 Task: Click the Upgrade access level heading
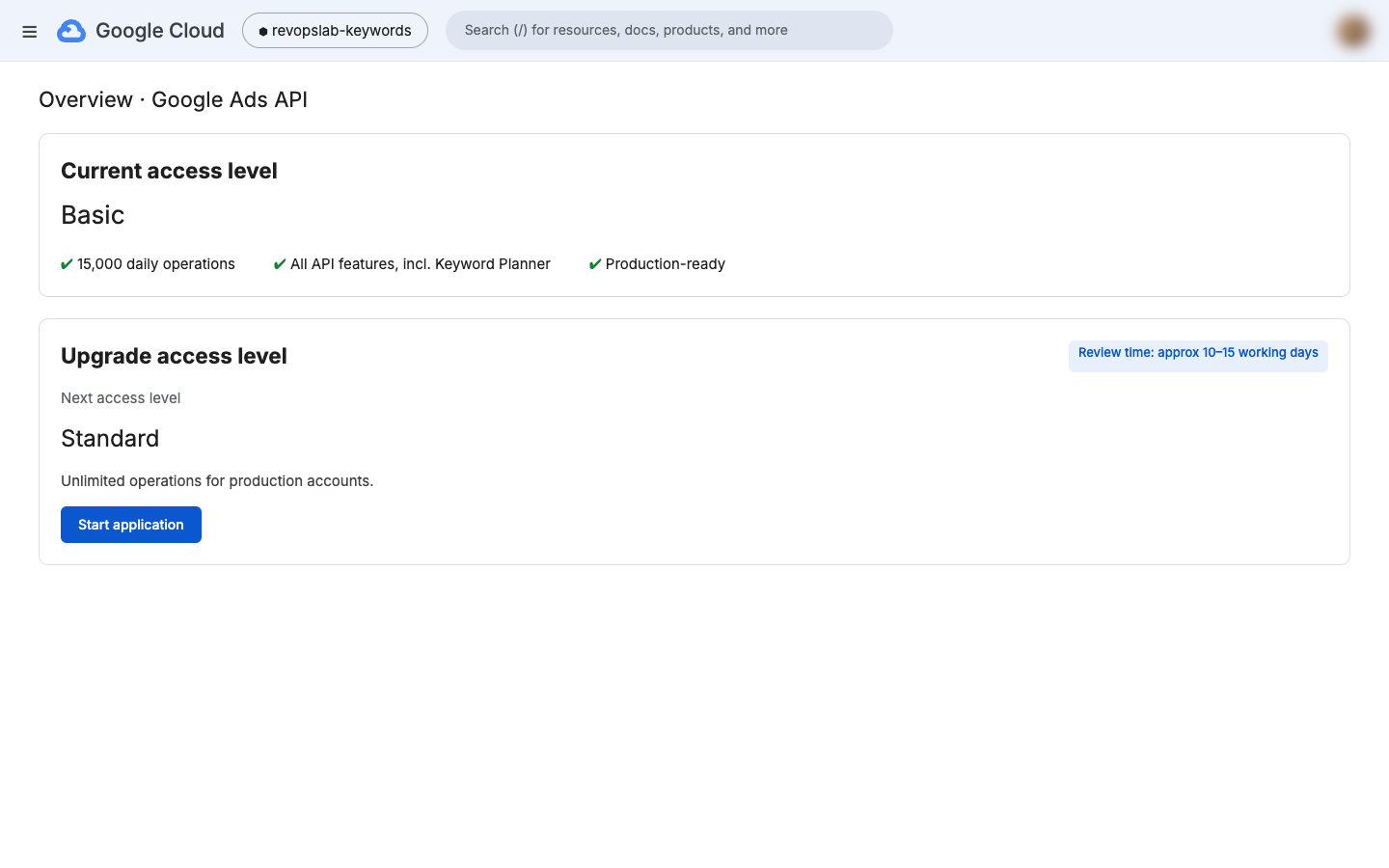174,356
